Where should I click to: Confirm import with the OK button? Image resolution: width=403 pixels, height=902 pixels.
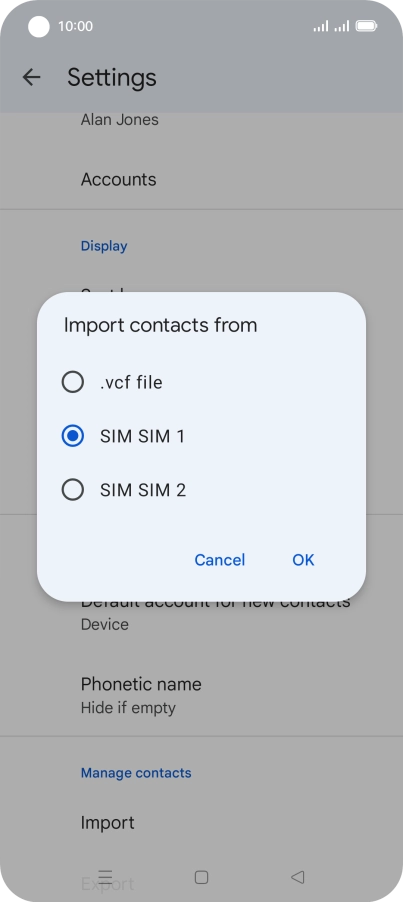click(x=303, y=560)
